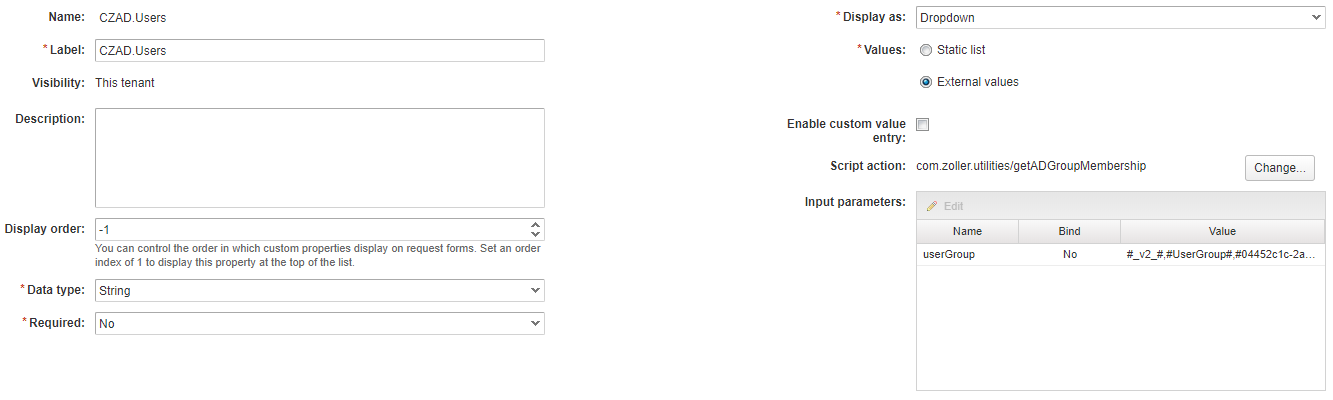This screenshot has width=1333, height=400.
Task: Click the Display order number field
Action: pyautogui.click(x=310, y=230)
